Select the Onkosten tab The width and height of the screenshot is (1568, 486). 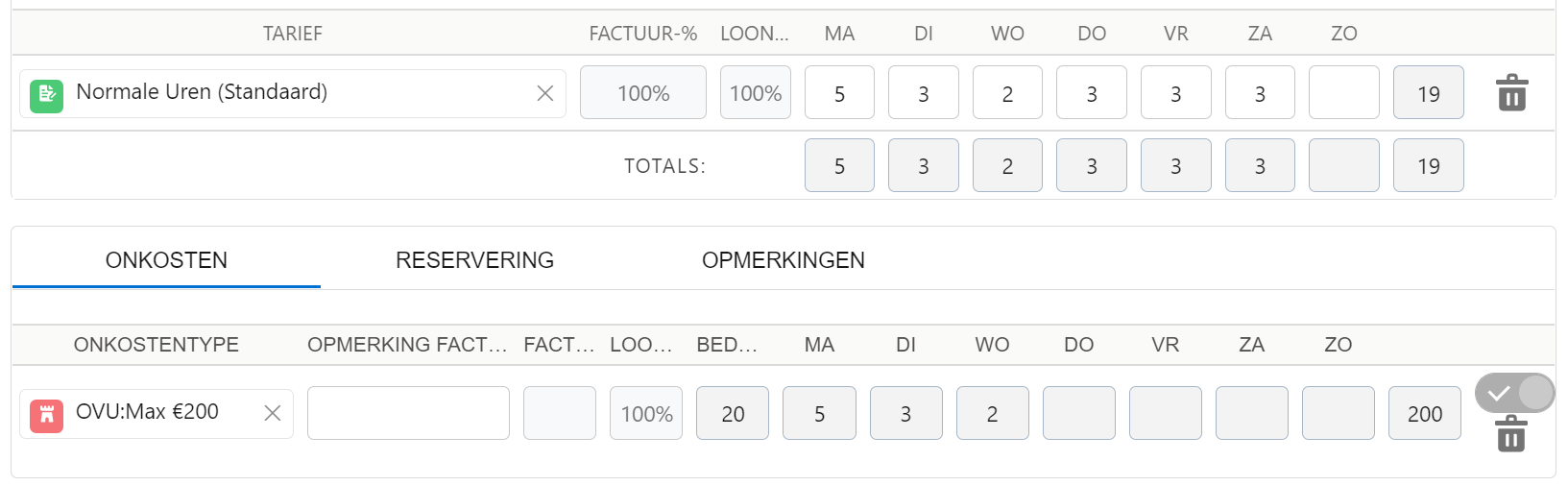coord(166,260)
